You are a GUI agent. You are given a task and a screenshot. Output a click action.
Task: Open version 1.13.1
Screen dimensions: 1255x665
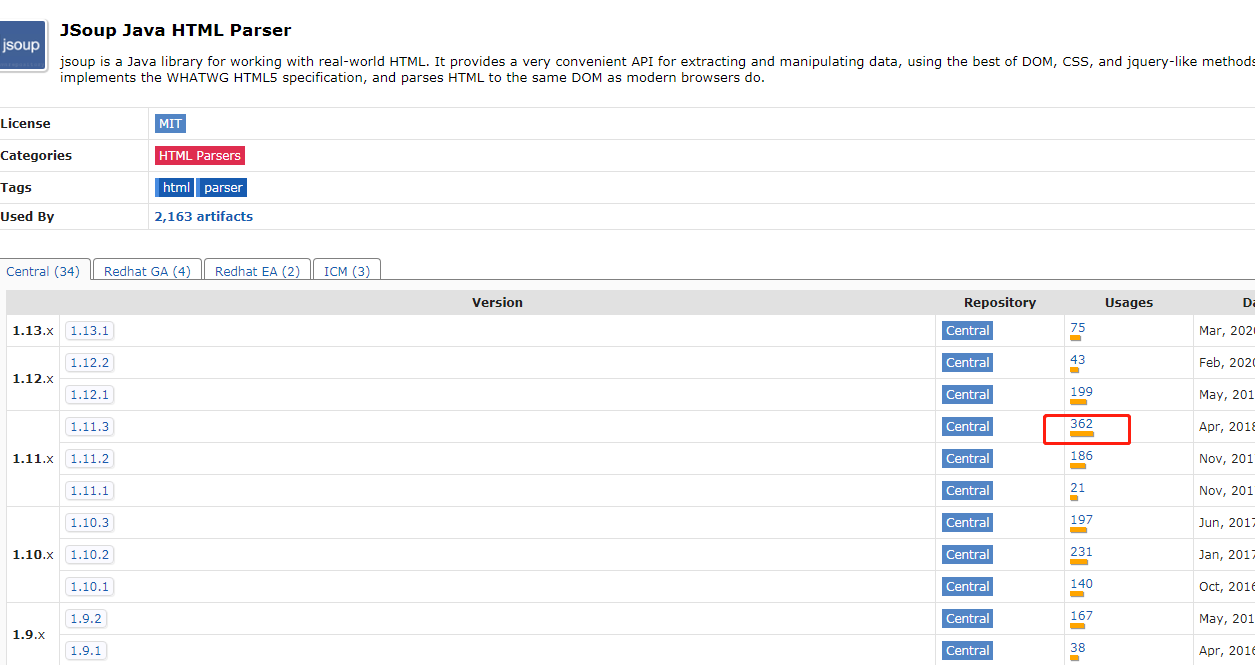tap(90, 331)
